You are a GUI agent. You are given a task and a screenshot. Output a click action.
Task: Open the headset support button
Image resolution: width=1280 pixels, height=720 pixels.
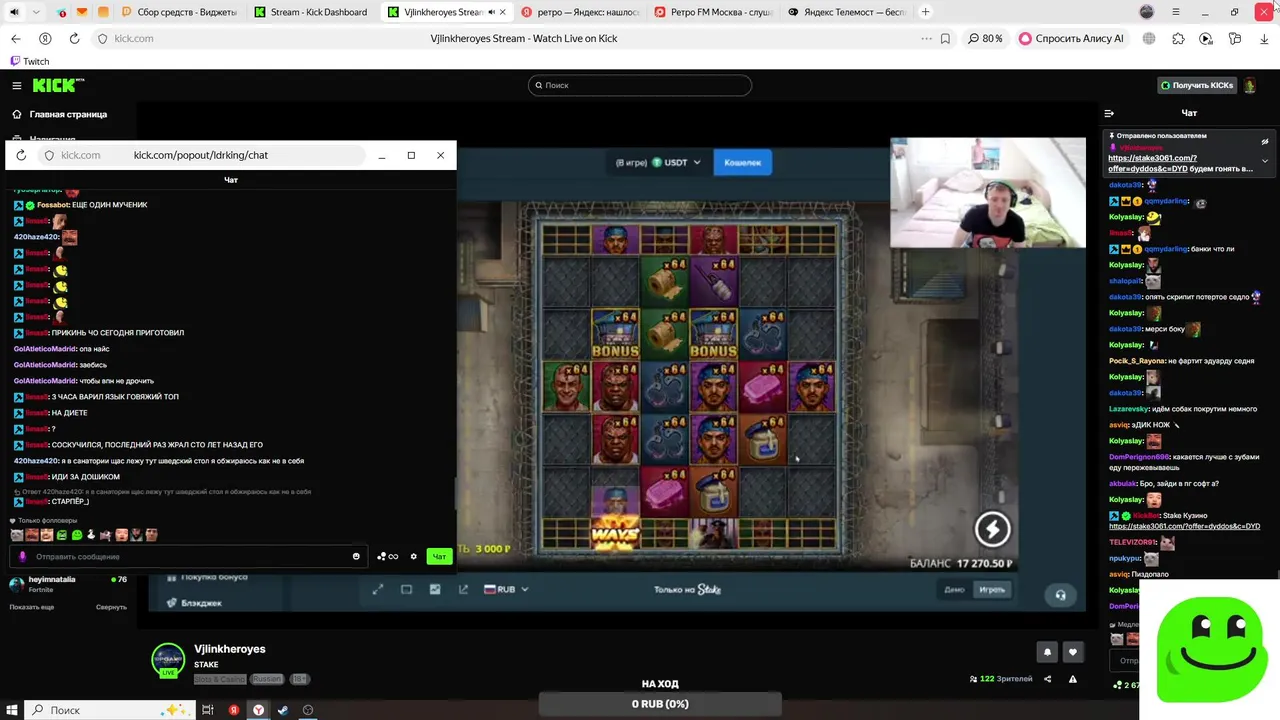pyautogui.click(x=1060, y=594)
